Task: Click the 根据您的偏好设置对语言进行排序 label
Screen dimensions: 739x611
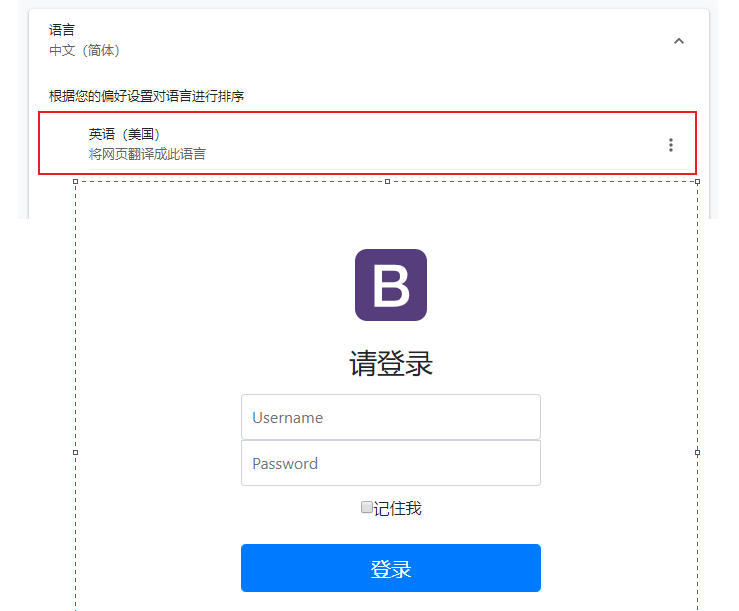Action: coord(146,96)
